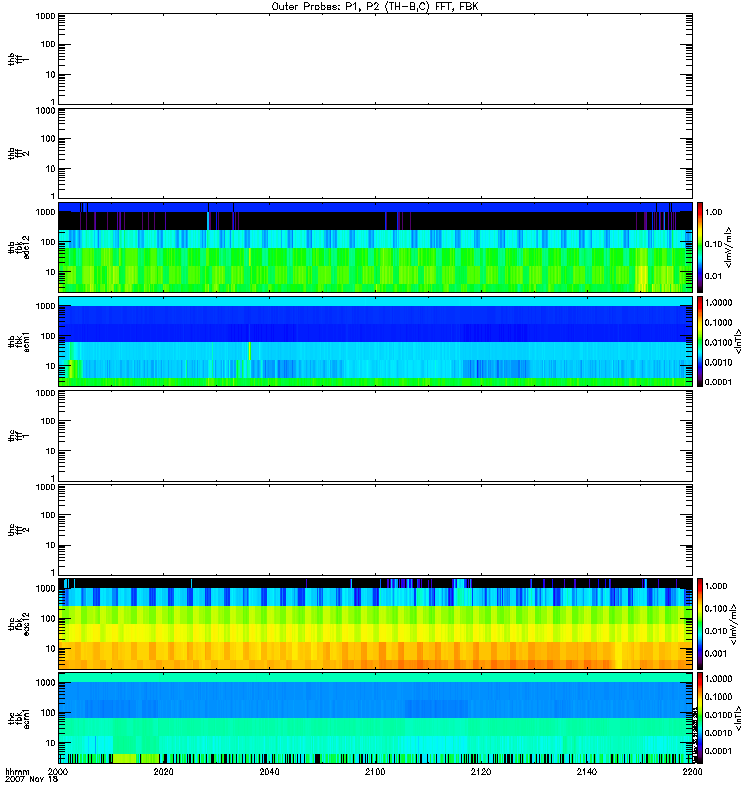Click the thb fbk edc12 spectrogram panel
750x800 pixels.
pos(375,247)
